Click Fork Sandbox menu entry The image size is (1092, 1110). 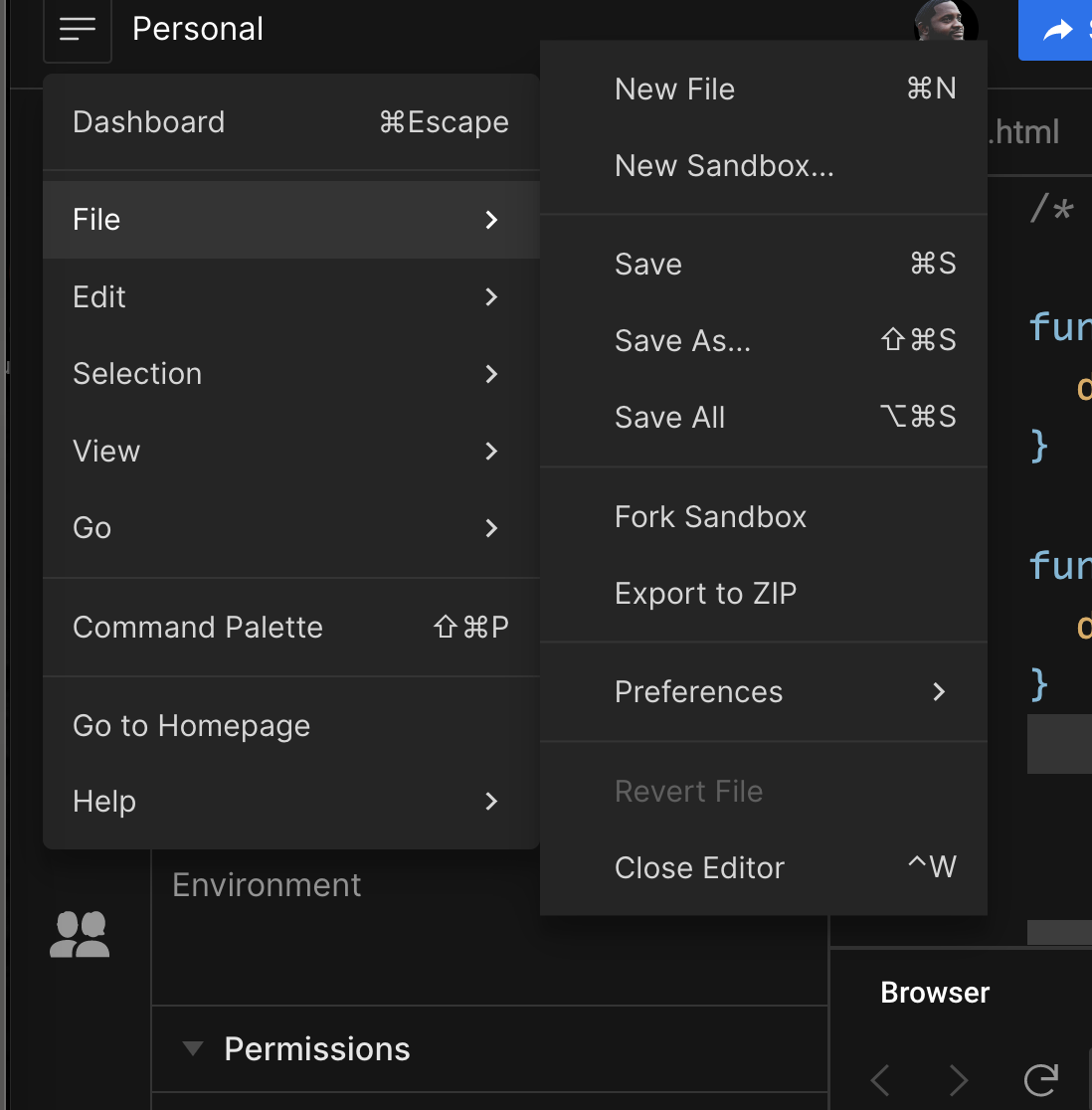[711, 517]
